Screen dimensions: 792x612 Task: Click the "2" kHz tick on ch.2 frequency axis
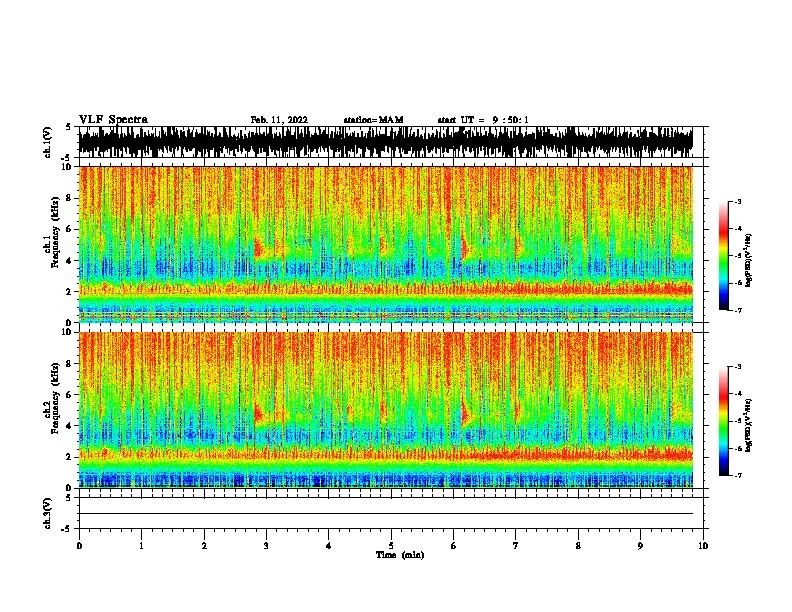(70, 457)
